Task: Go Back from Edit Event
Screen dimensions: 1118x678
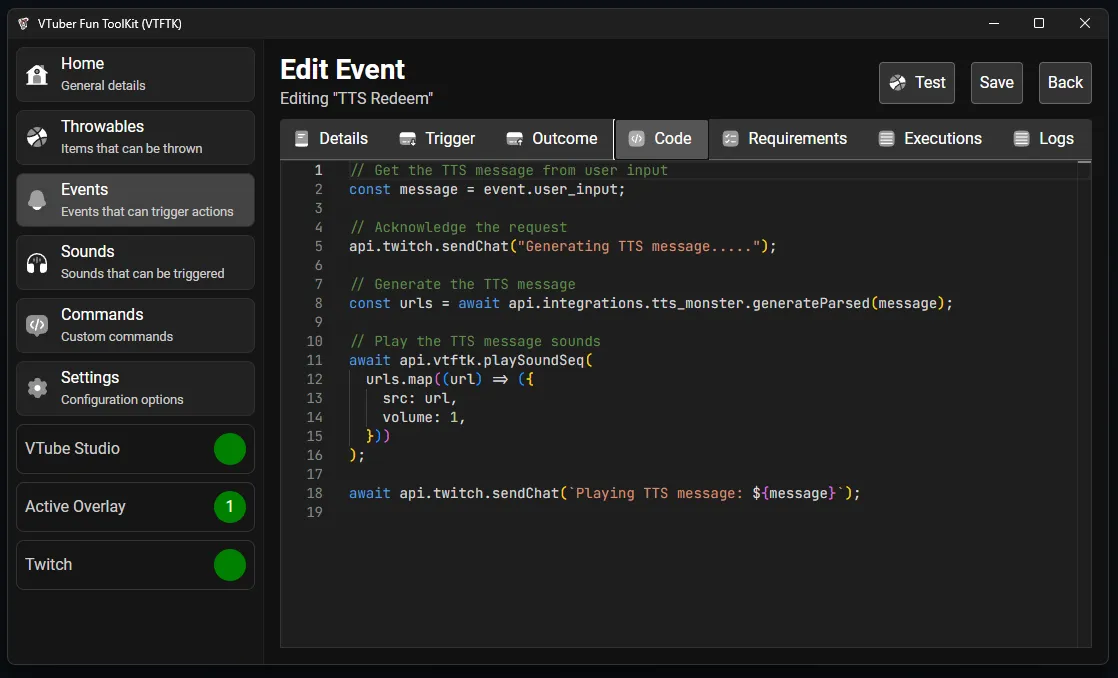Action: [1065, 83]
